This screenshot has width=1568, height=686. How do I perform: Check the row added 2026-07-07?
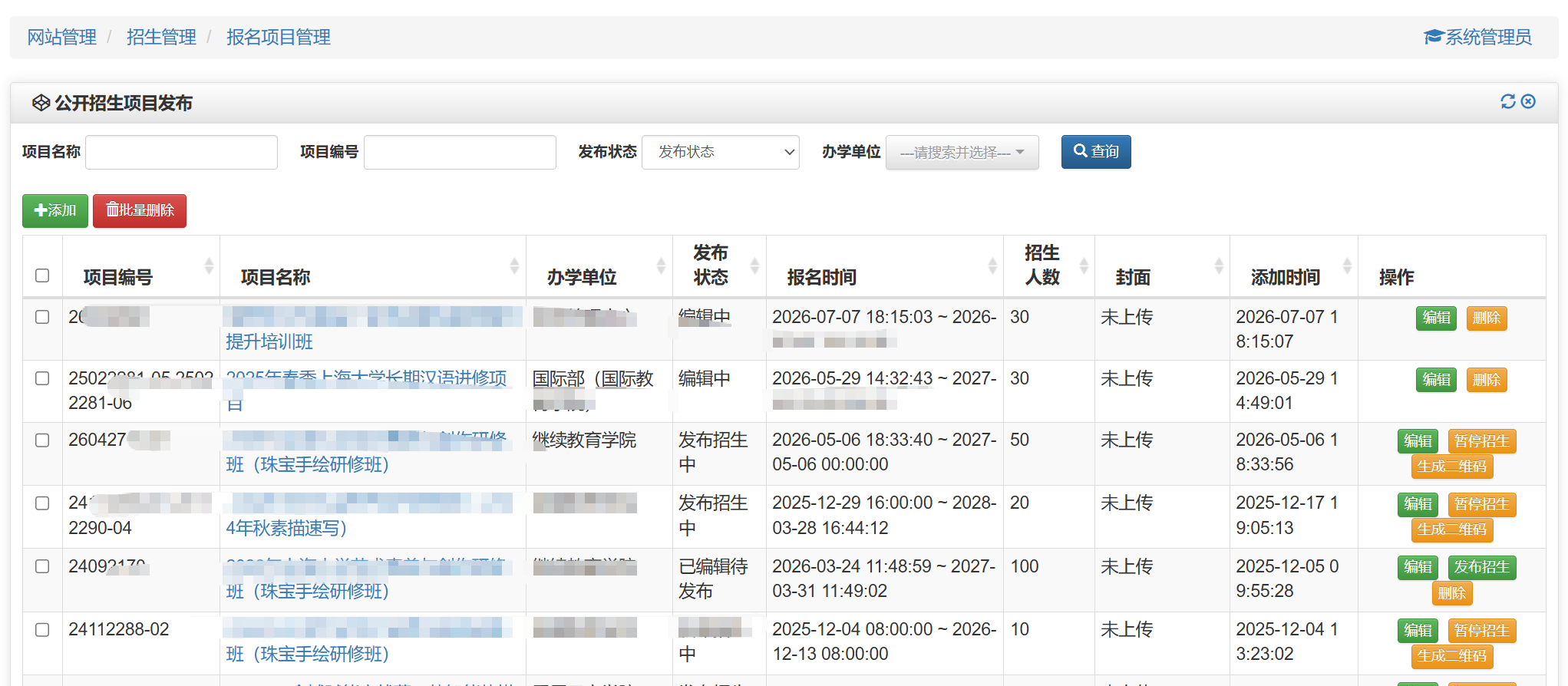(42, 317)
